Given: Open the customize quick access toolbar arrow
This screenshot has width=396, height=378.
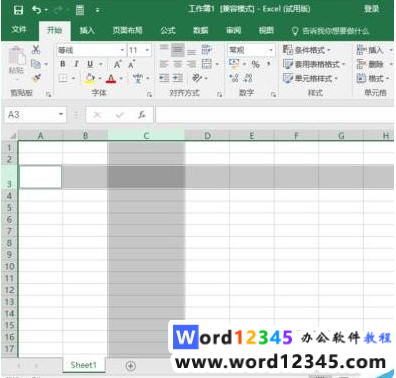Looking at the screenshot, I should pyautogui.click(x=97, y=10).
